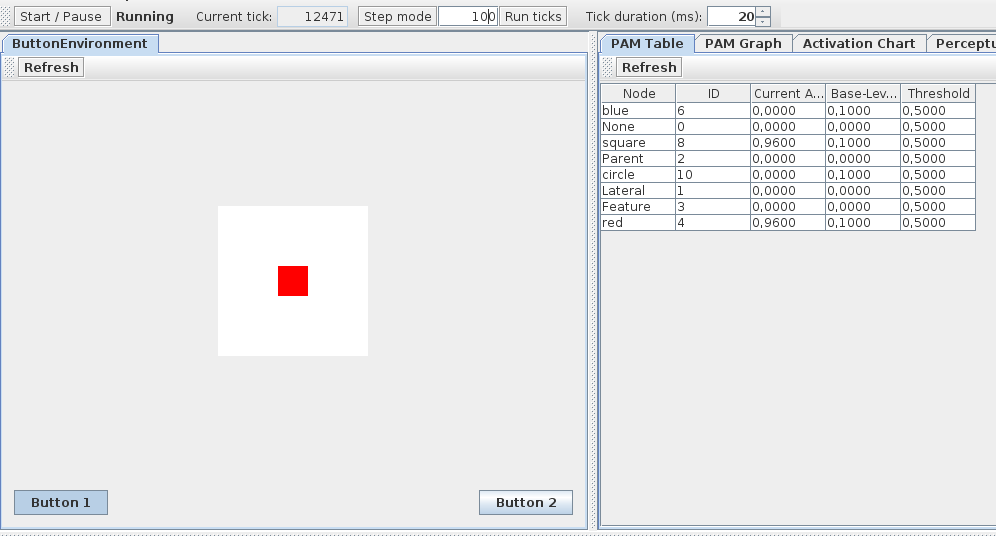Click the Run ticks button

tap(532, 16)
